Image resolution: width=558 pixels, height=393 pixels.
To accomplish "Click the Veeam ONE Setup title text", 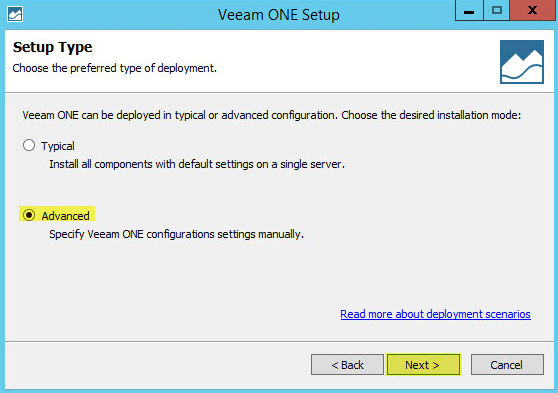I will 279,15.
